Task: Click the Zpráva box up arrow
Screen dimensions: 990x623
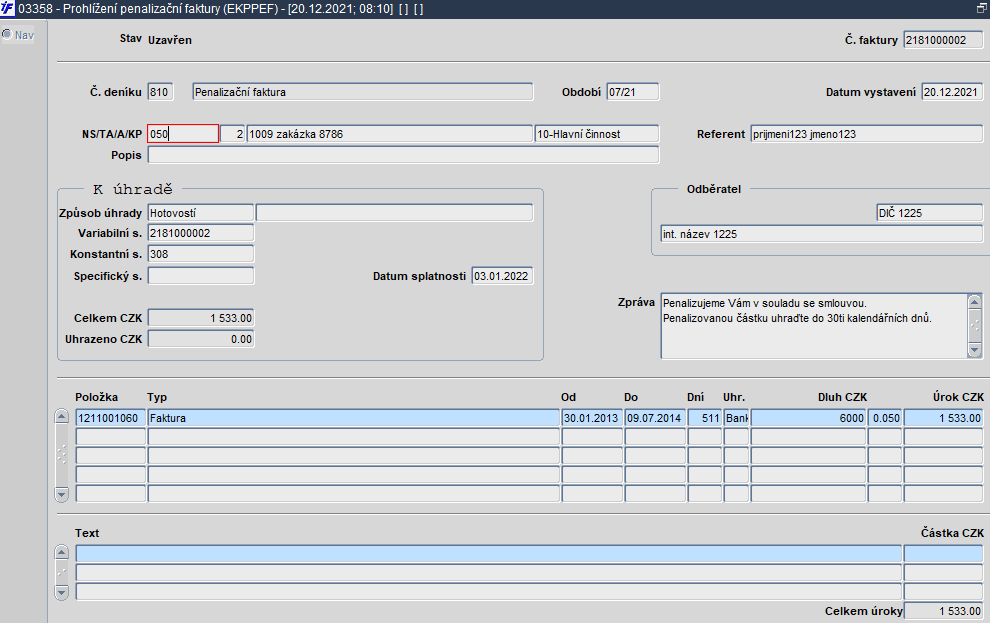Action: 974,301
